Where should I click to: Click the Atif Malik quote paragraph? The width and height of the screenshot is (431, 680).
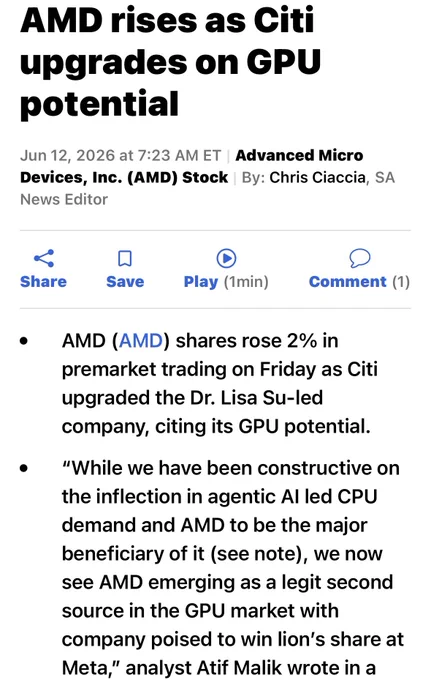coord(232,568)
